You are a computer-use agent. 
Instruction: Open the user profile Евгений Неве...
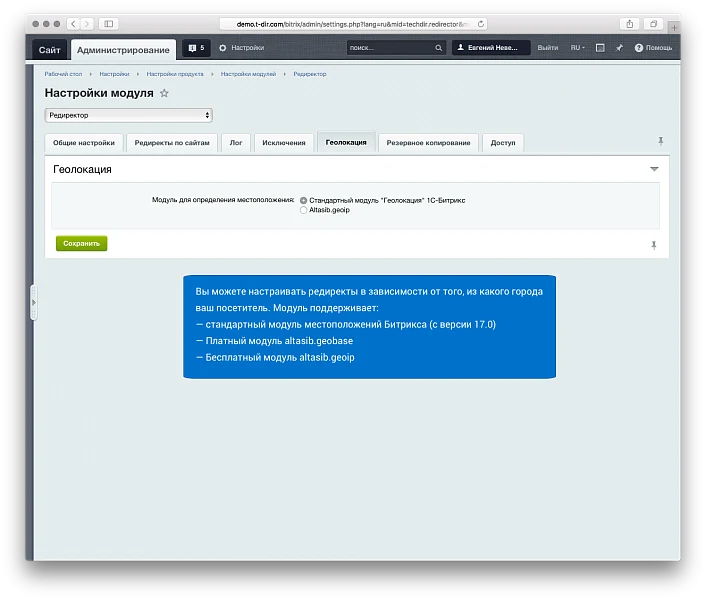click(x=491, y=48)
